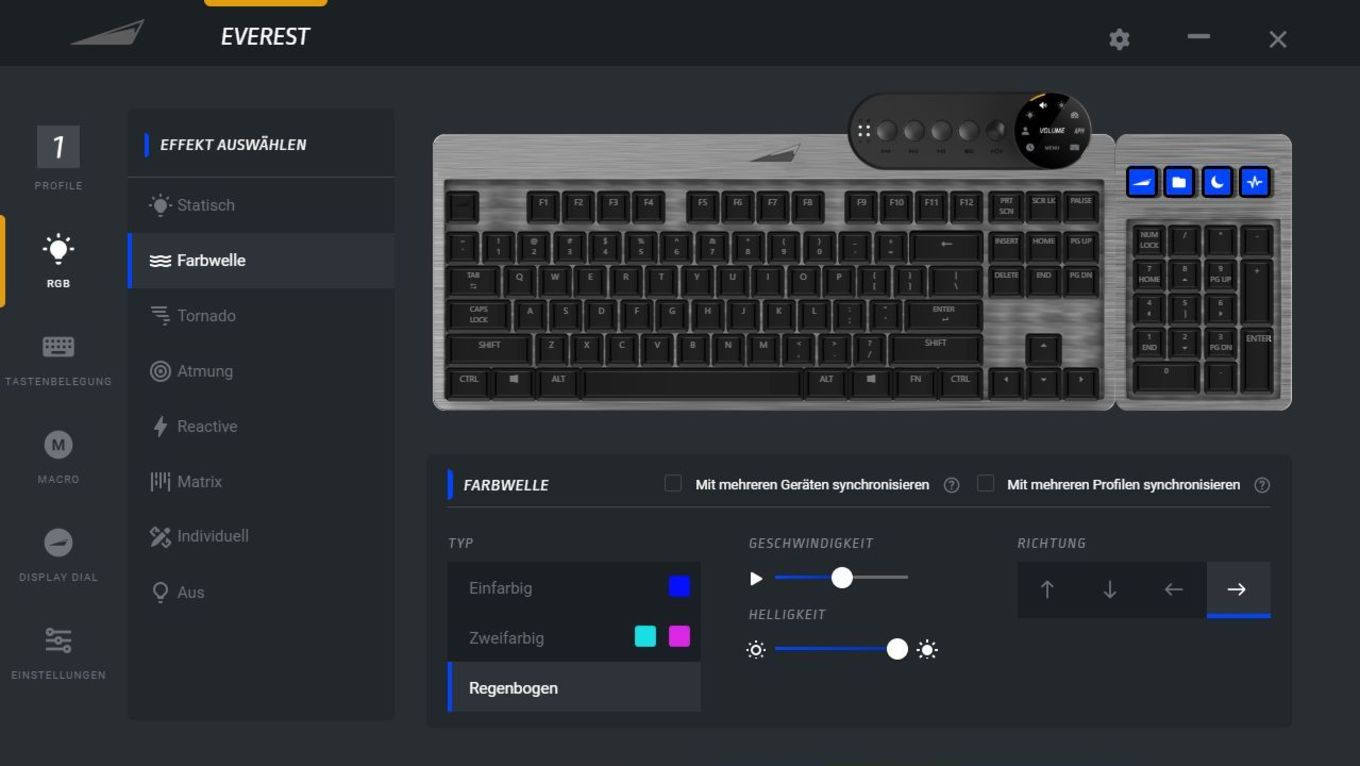This screenshot has height=766, width=1360.
Task: Click the folder media dock key
Action: (1179, 182)
